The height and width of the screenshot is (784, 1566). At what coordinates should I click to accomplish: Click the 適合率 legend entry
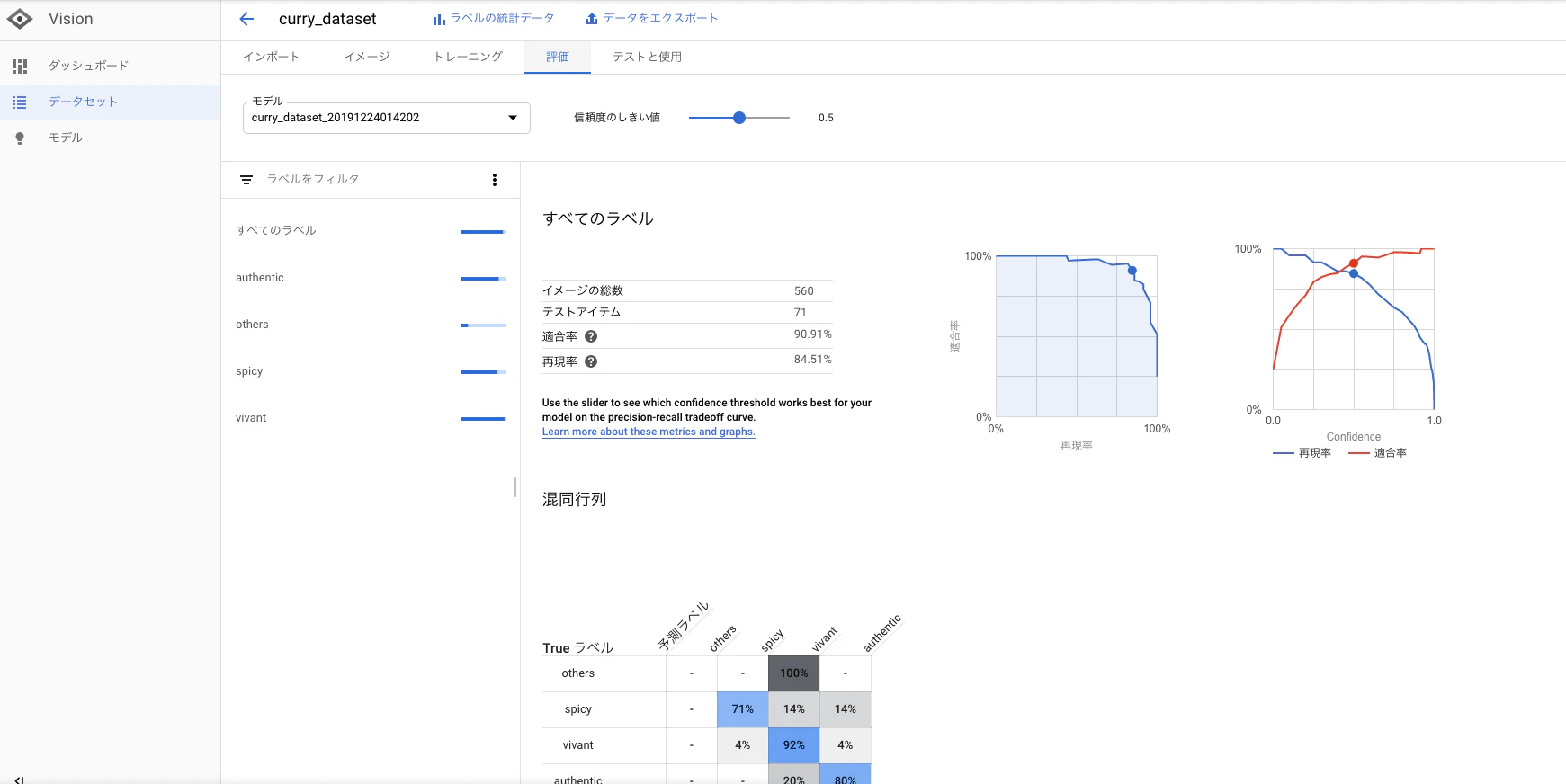1378,453
